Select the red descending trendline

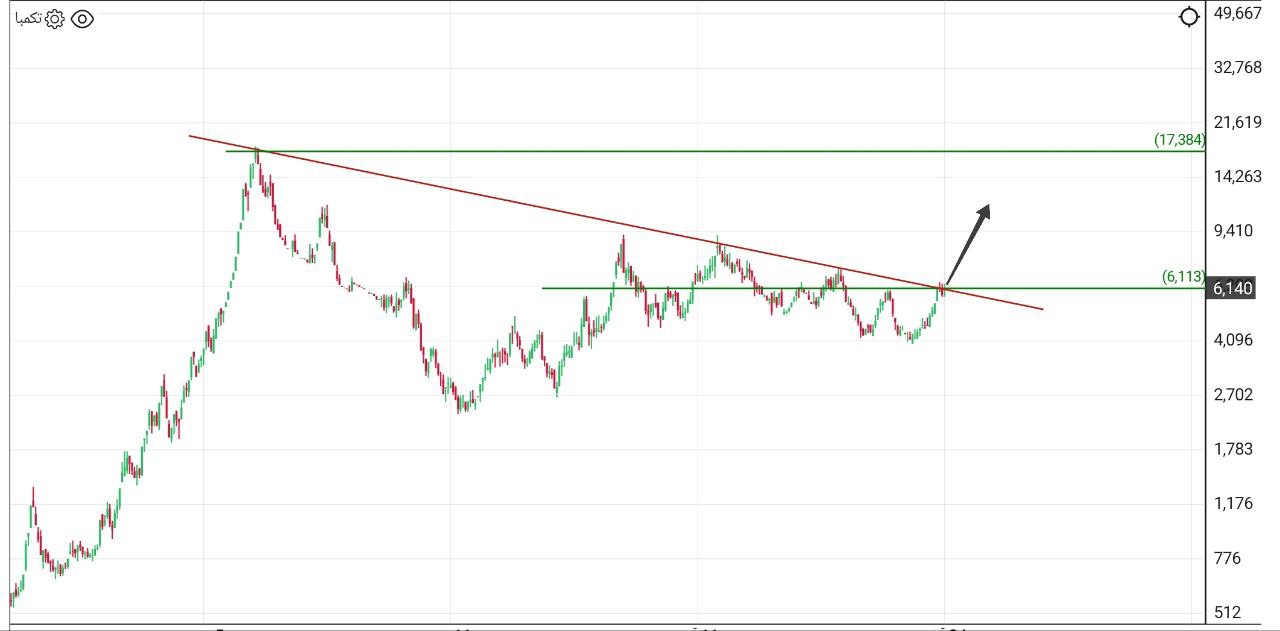[500, 200]
